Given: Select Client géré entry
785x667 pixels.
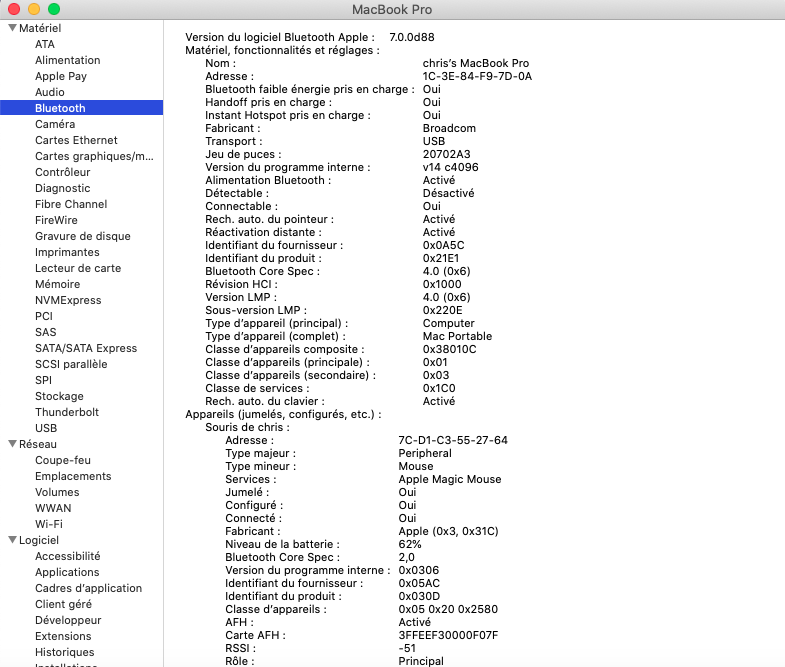Looking at the screenshot, I should pos(63,604).
